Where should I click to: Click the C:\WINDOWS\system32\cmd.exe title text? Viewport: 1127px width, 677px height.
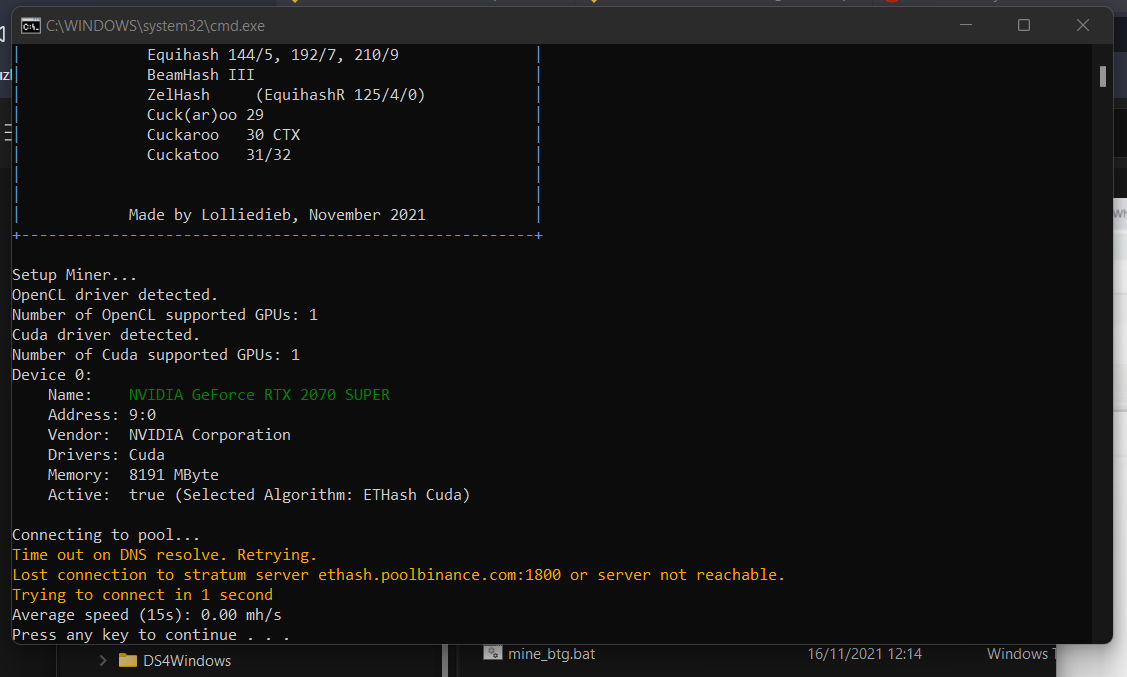point(155,26)
